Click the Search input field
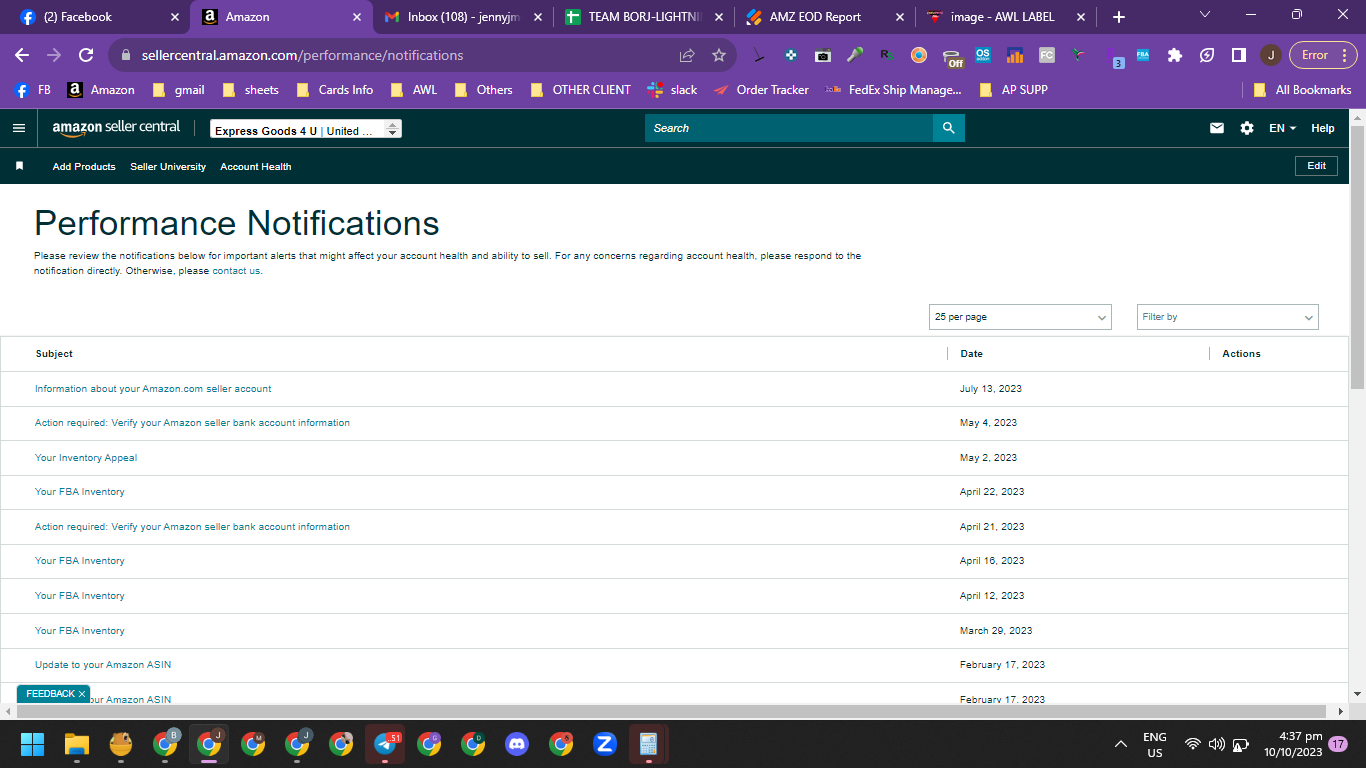Image resolution: width=1366 pixels, height=768 pixels. 789,128
